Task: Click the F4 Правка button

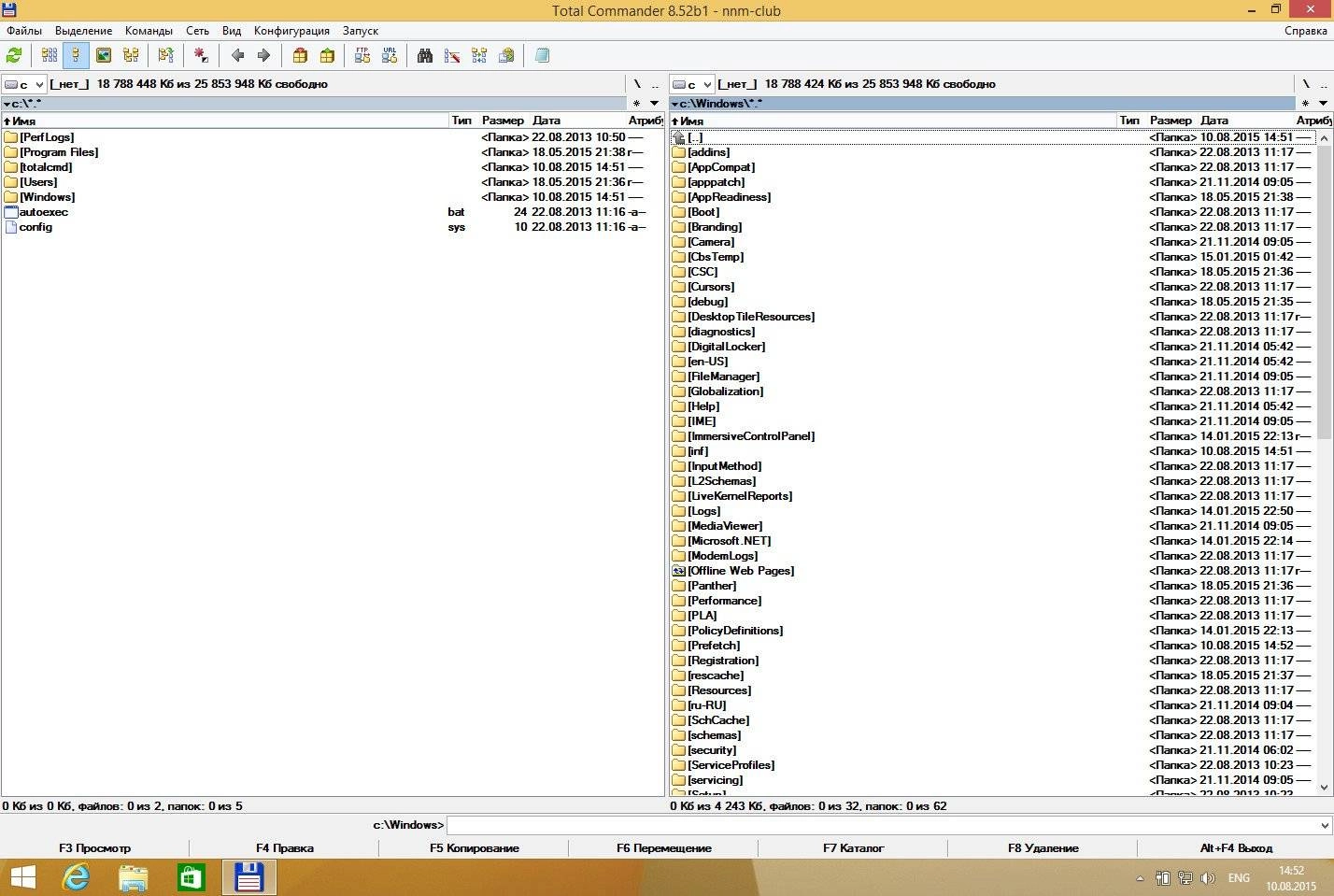Action: [x=285, y=848]
